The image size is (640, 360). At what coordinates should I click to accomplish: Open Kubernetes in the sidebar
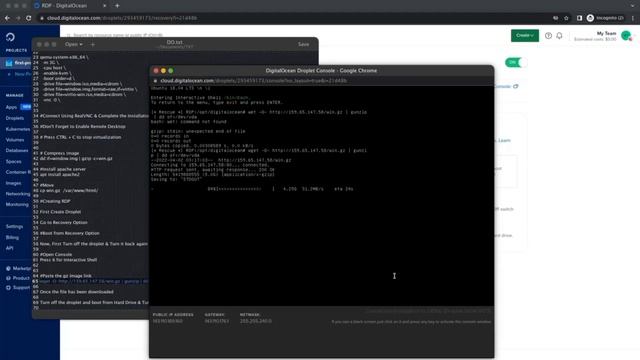pos(18,129)
